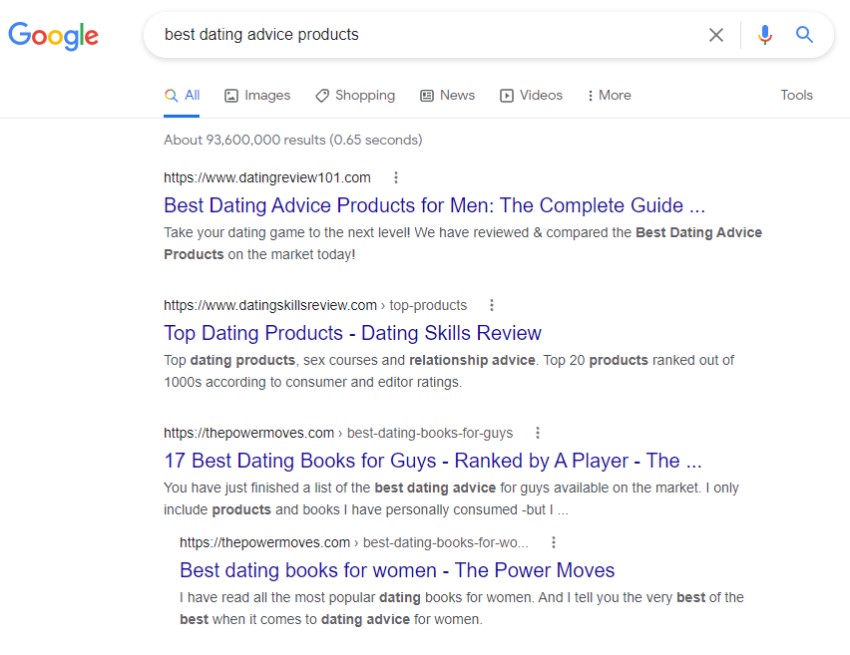
Task: Visit 17 Best Dating Books for Guys link
Action: pyautogui.click(x=432, y=461)
